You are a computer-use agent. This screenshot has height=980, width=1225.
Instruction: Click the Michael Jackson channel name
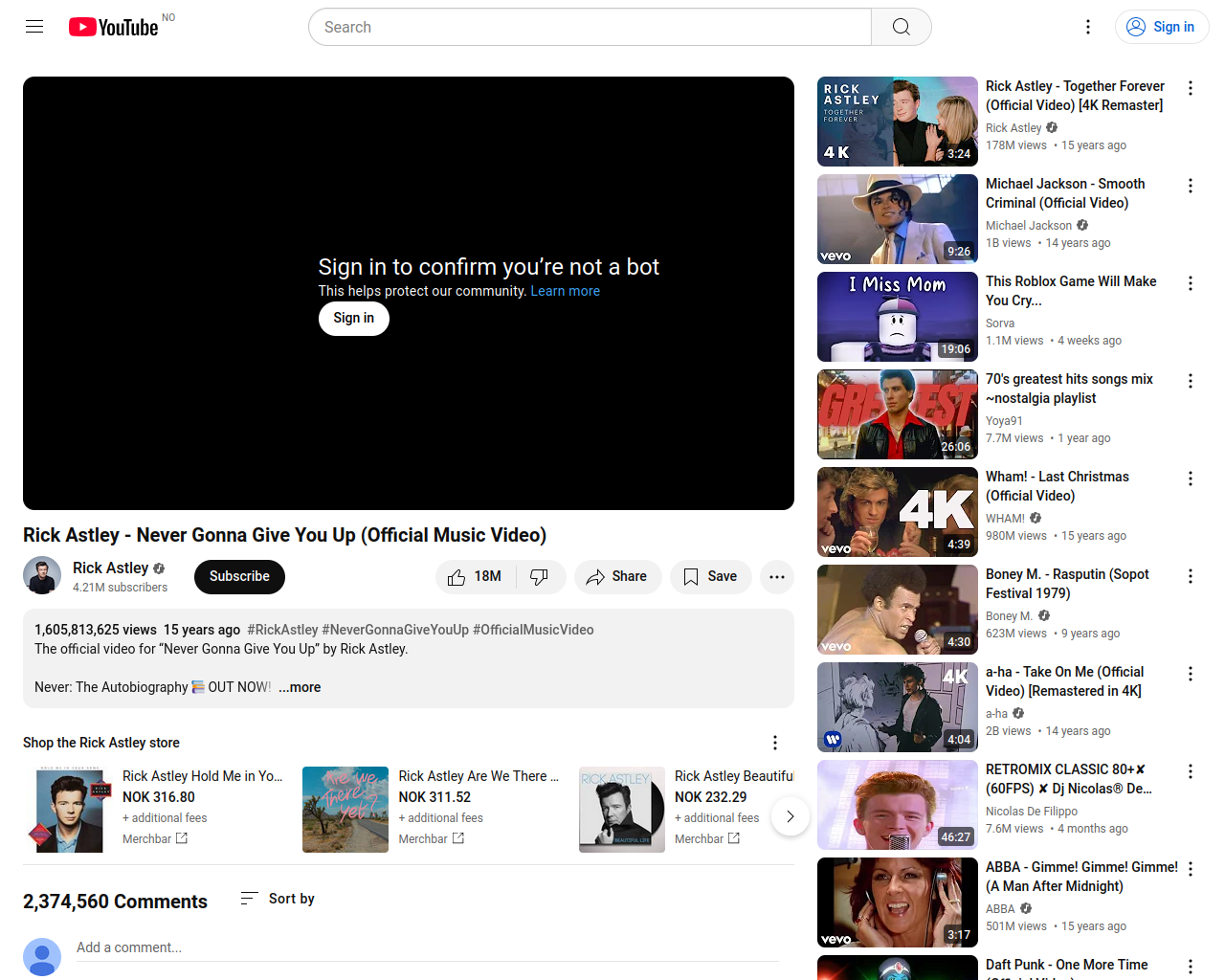1029,226
